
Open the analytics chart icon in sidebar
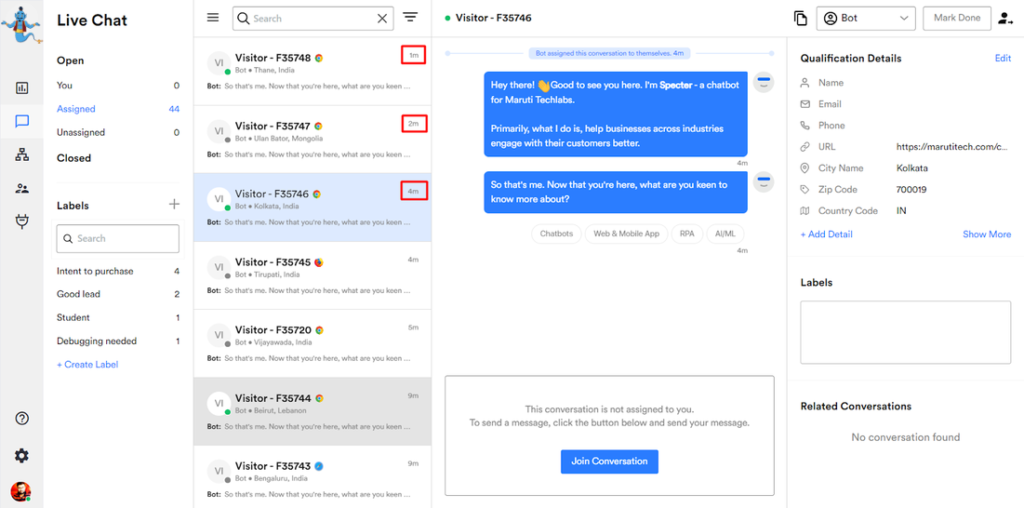point(21,88)
